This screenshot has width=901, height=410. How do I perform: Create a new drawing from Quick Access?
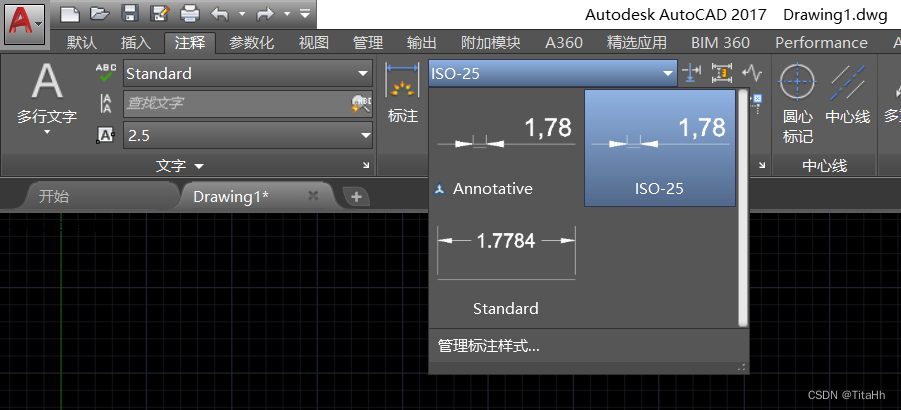[x=70, y=13]
